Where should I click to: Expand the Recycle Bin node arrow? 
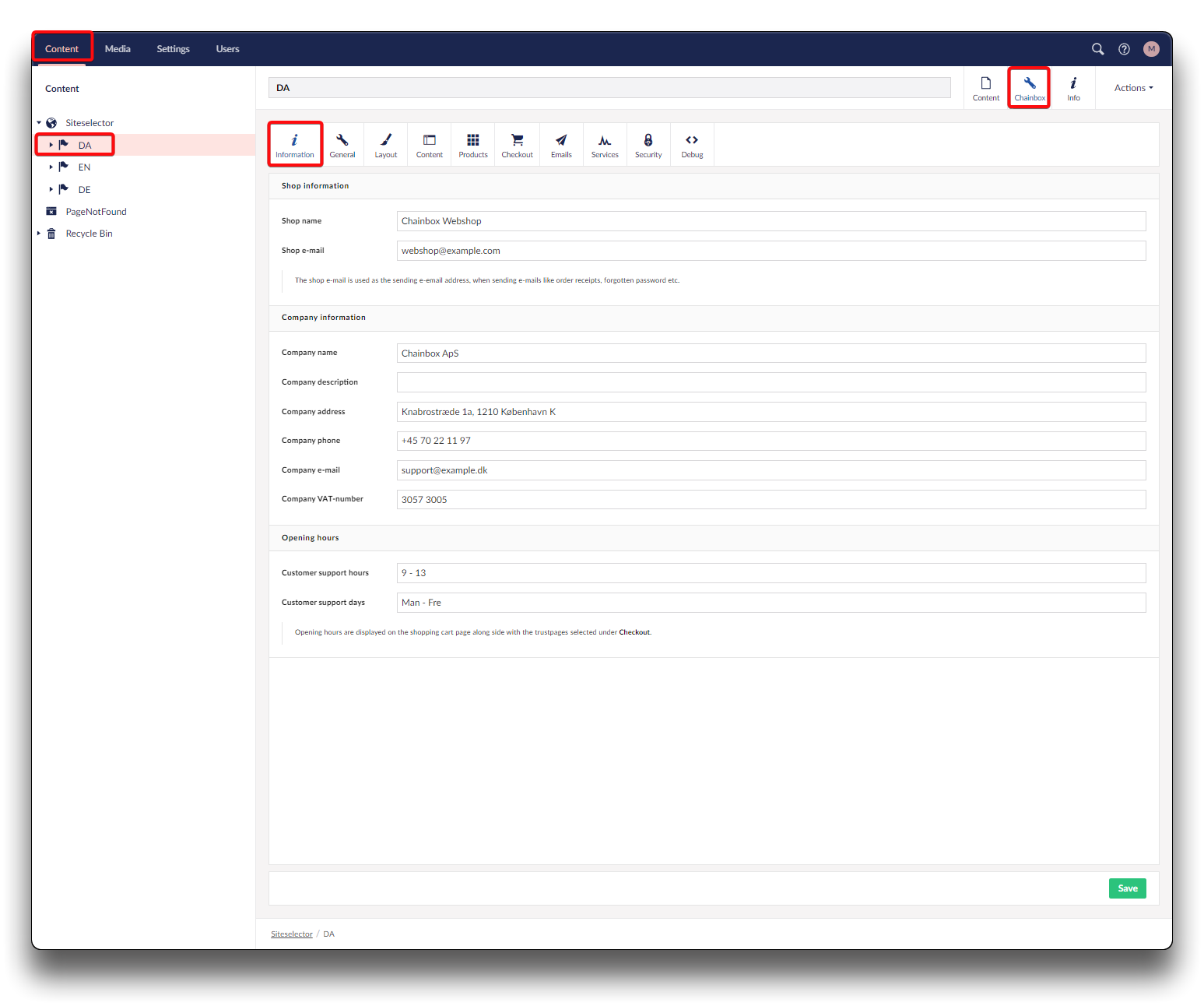(39, 234)
